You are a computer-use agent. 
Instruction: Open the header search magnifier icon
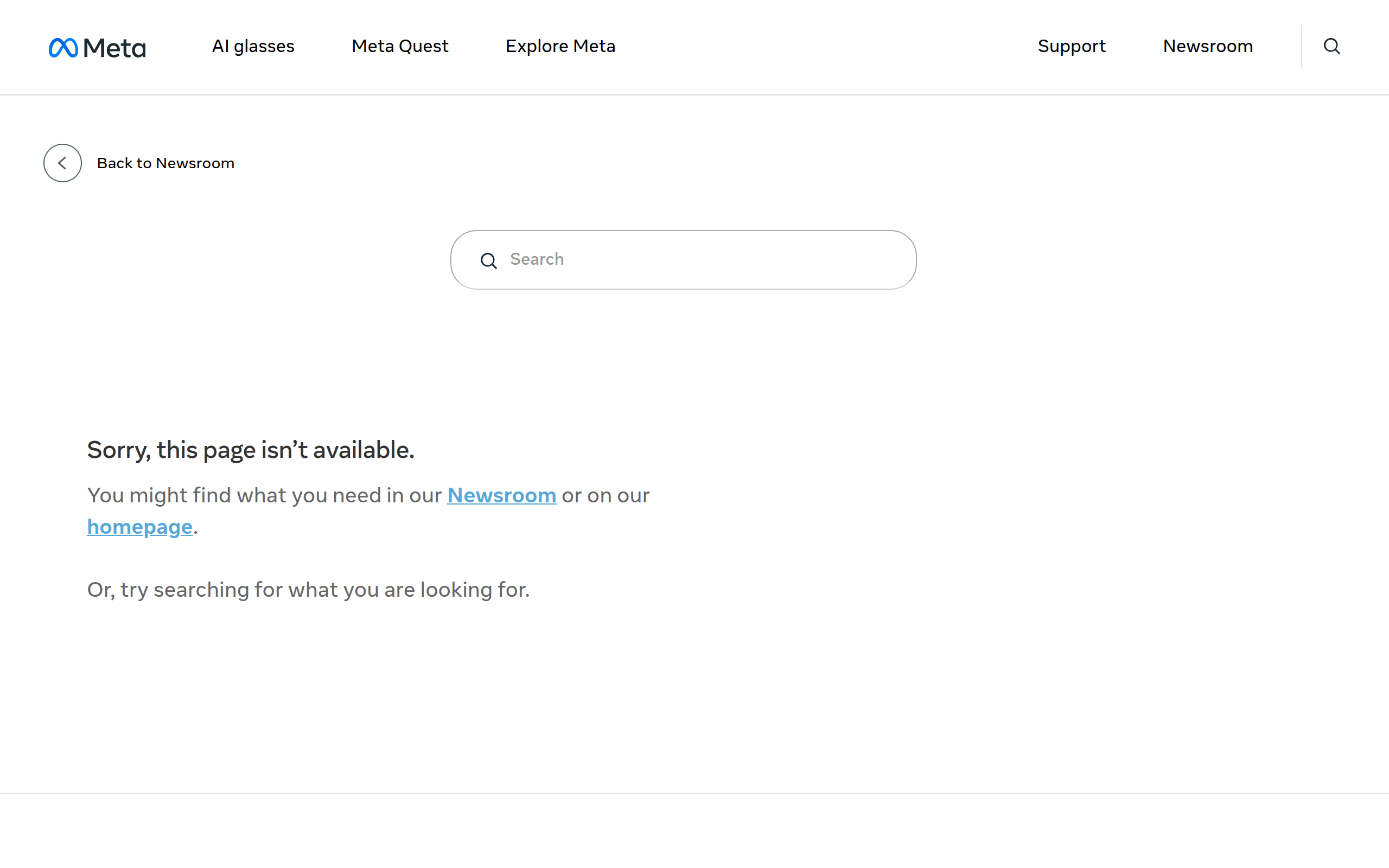[1331, 46]
